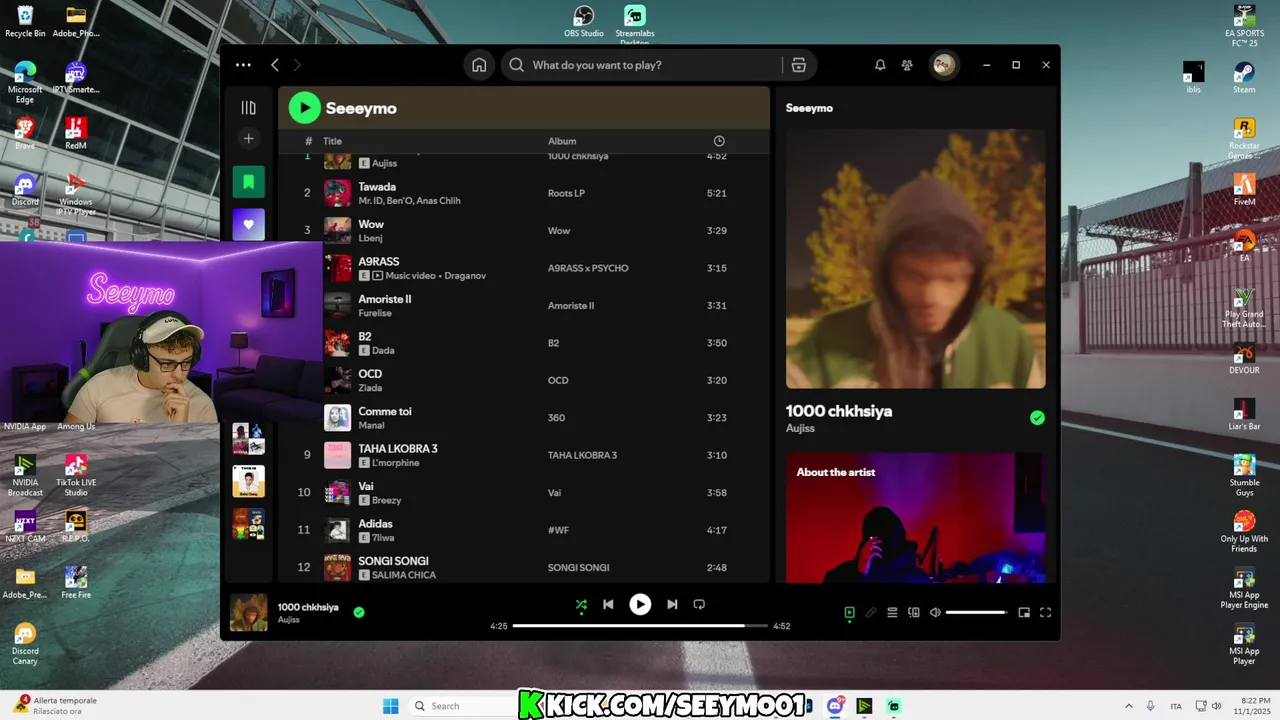Viewport: 1280px width, 720px height.
Task: Open the Discord desktop shortcut
Action: (x=25, y=189)
